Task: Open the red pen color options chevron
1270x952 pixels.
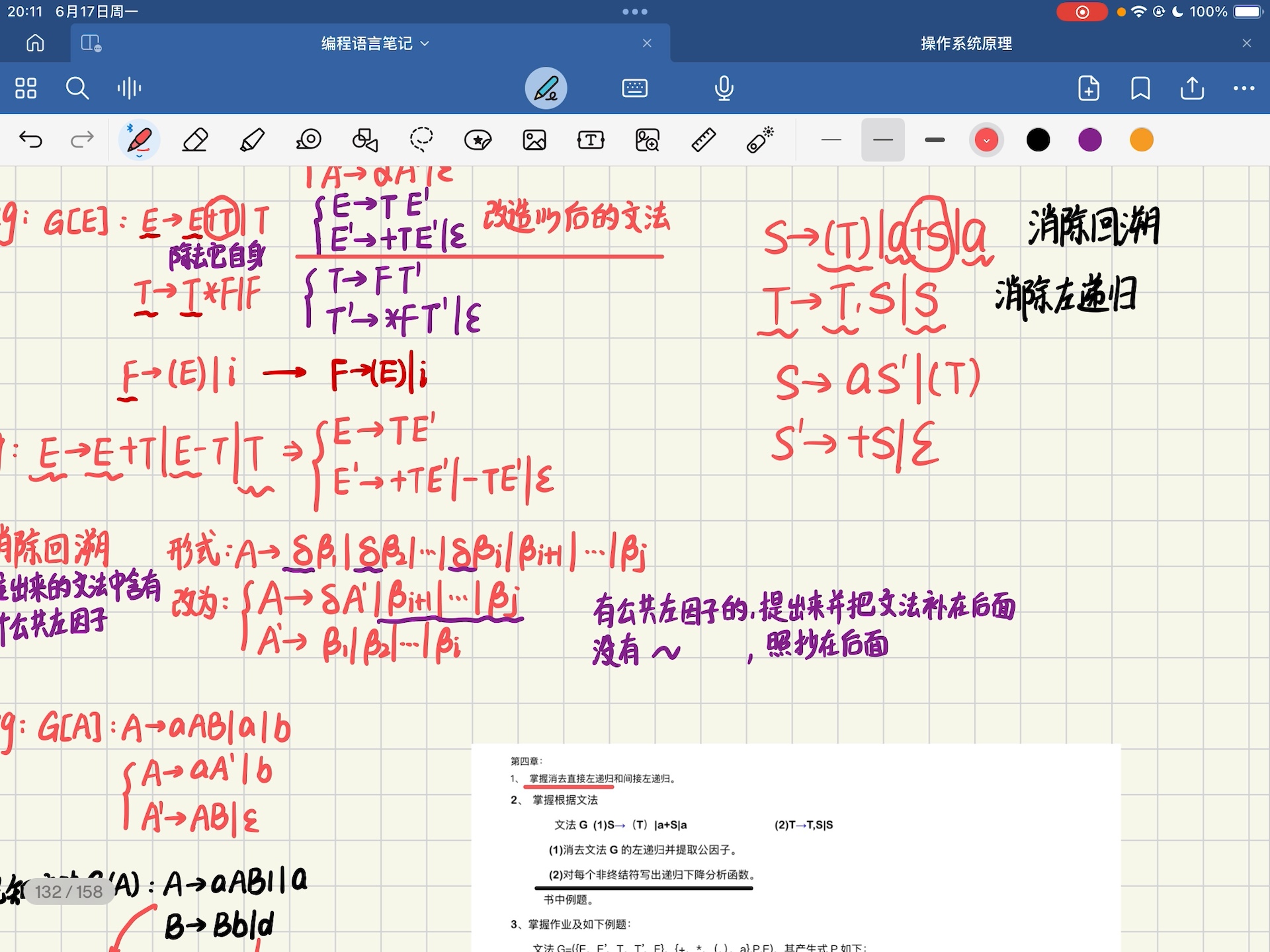Action: pos(986,139)
